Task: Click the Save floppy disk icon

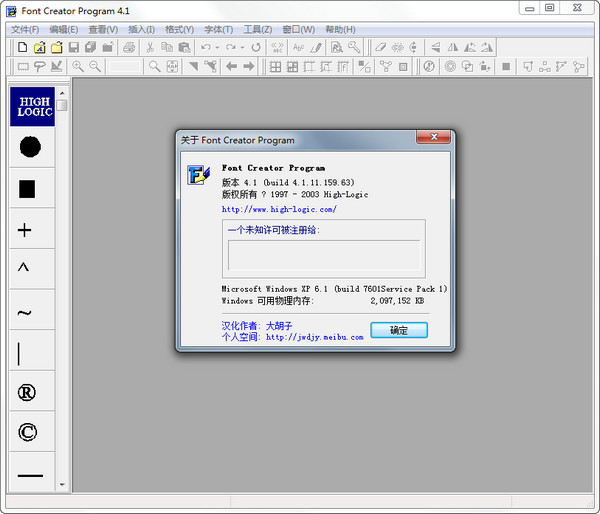Action: point(73,47)
